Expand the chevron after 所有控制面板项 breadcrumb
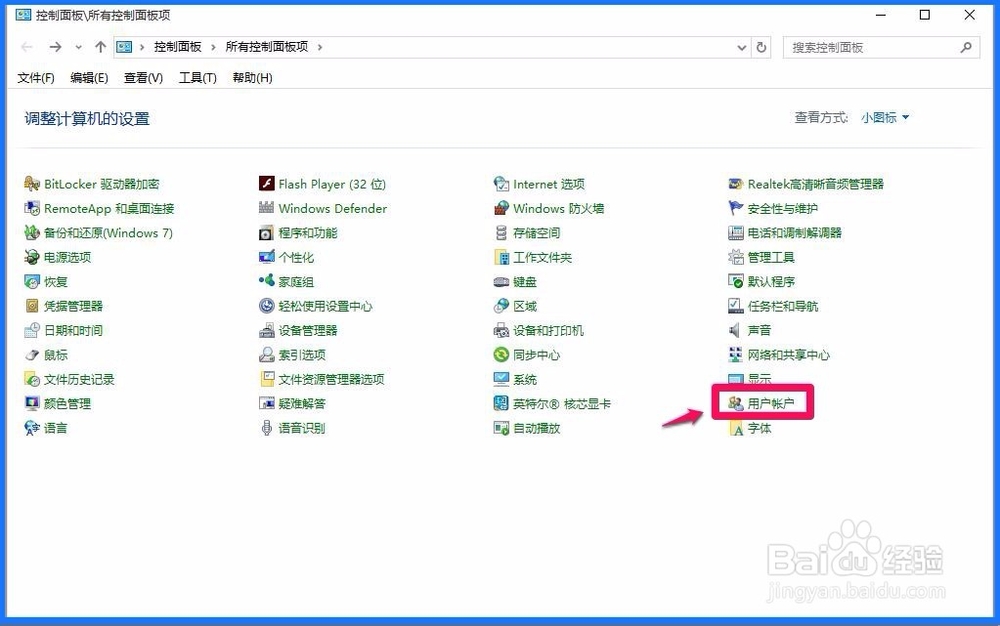1000x626 pixels. [320, 47]
